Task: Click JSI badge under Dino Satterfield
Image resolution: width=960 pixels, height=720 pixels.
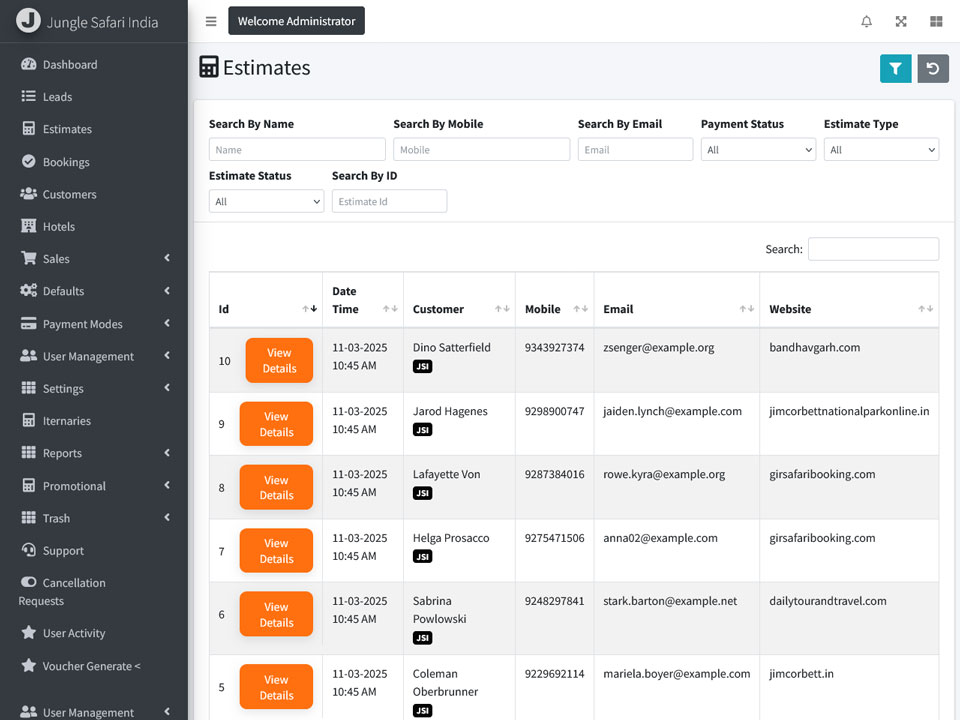Action: (x=422, y=367)
